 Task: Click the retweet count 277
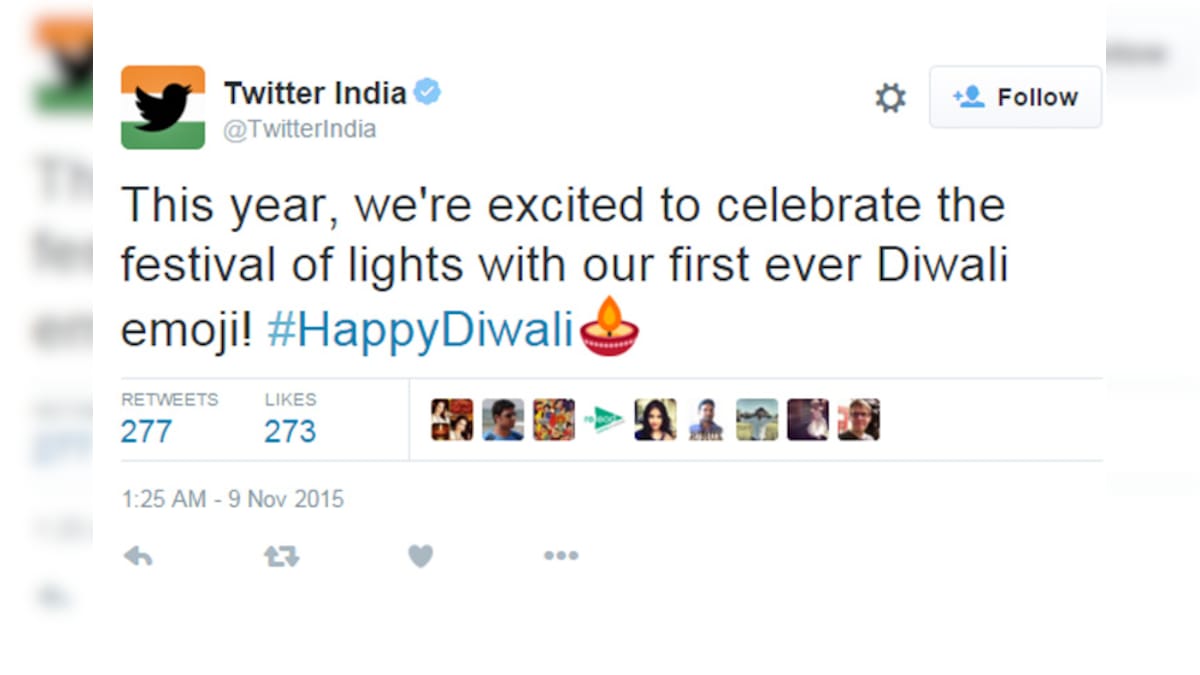coord(146,432)
